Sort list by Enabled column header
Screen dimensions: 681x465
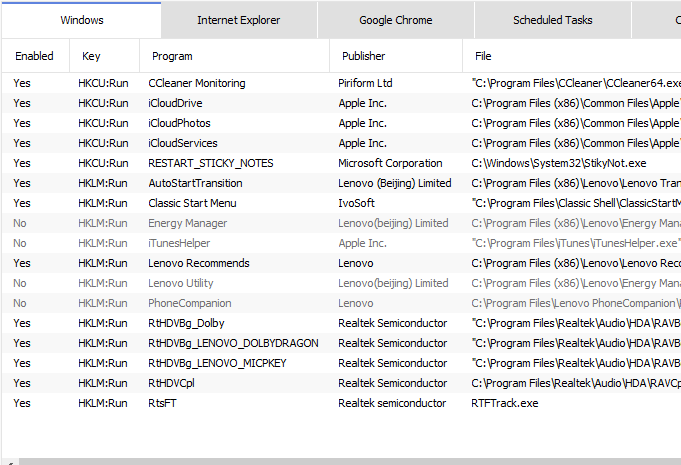[34, 56]
